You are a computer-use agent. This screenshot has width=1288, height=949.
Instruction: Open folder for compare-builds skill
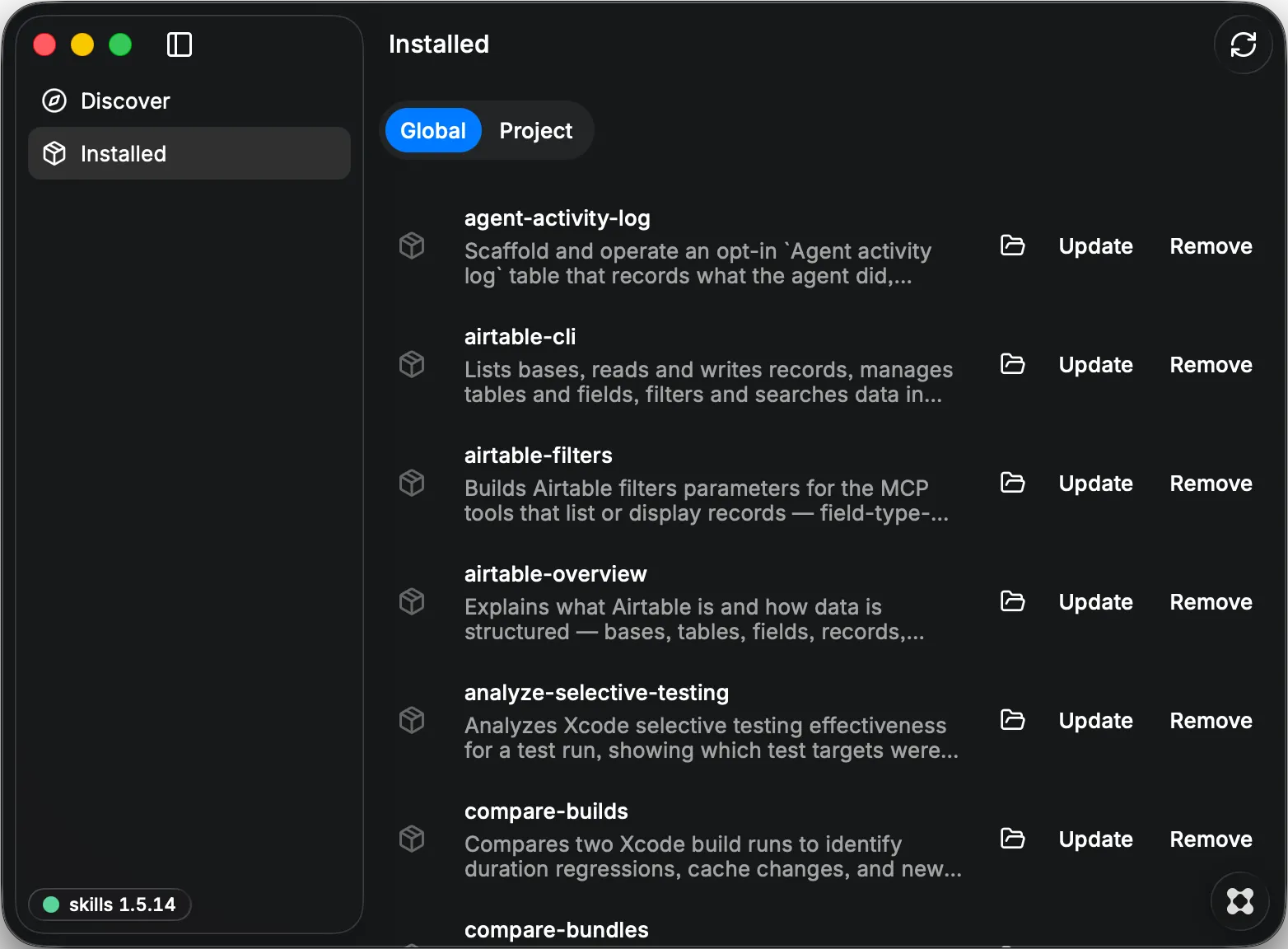pos(1012,839)
